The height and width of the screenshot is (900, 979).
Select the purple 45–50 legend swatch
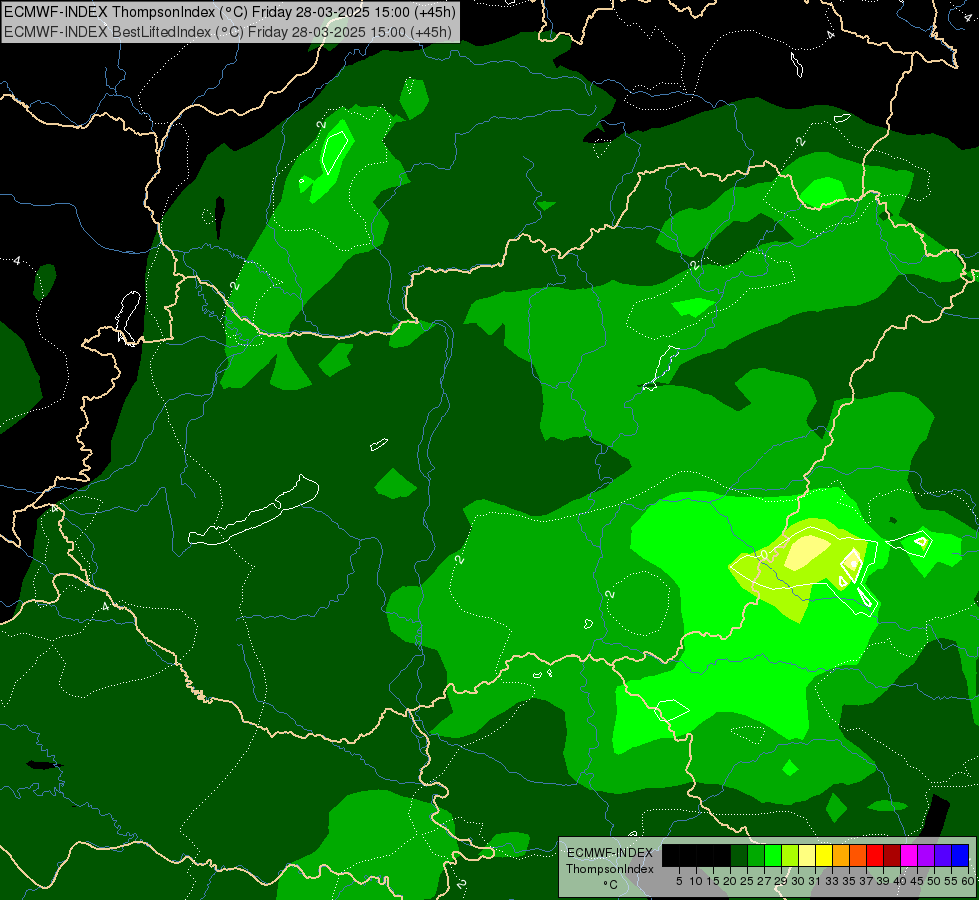926,855
